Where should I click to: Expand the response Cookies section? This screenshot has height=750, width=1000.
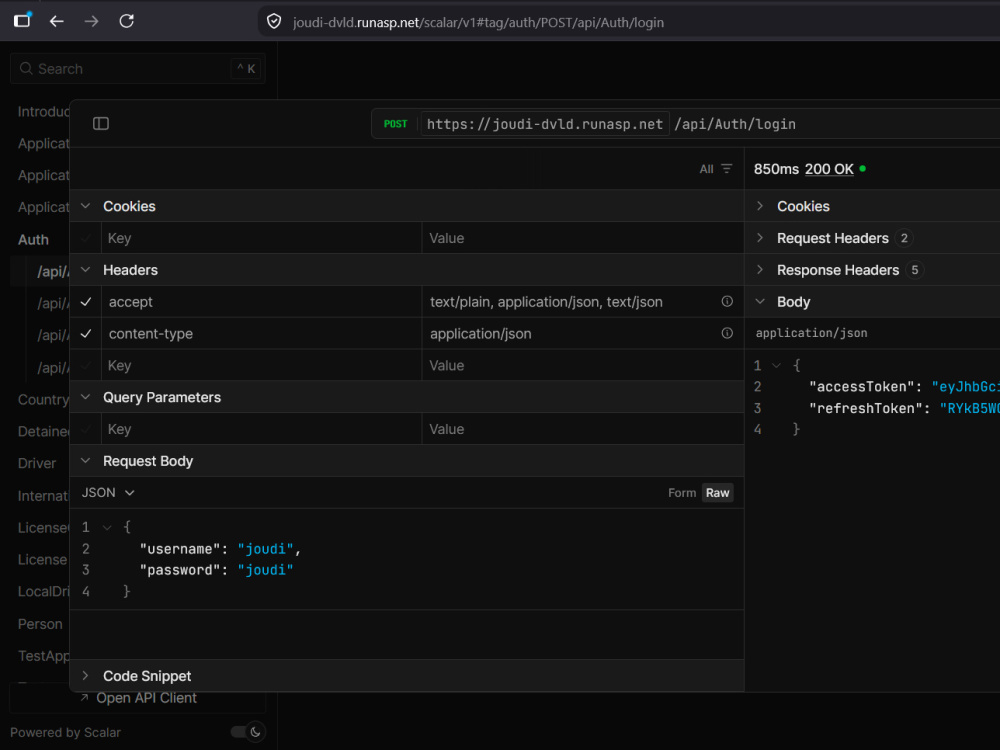[x=760, y=206]
